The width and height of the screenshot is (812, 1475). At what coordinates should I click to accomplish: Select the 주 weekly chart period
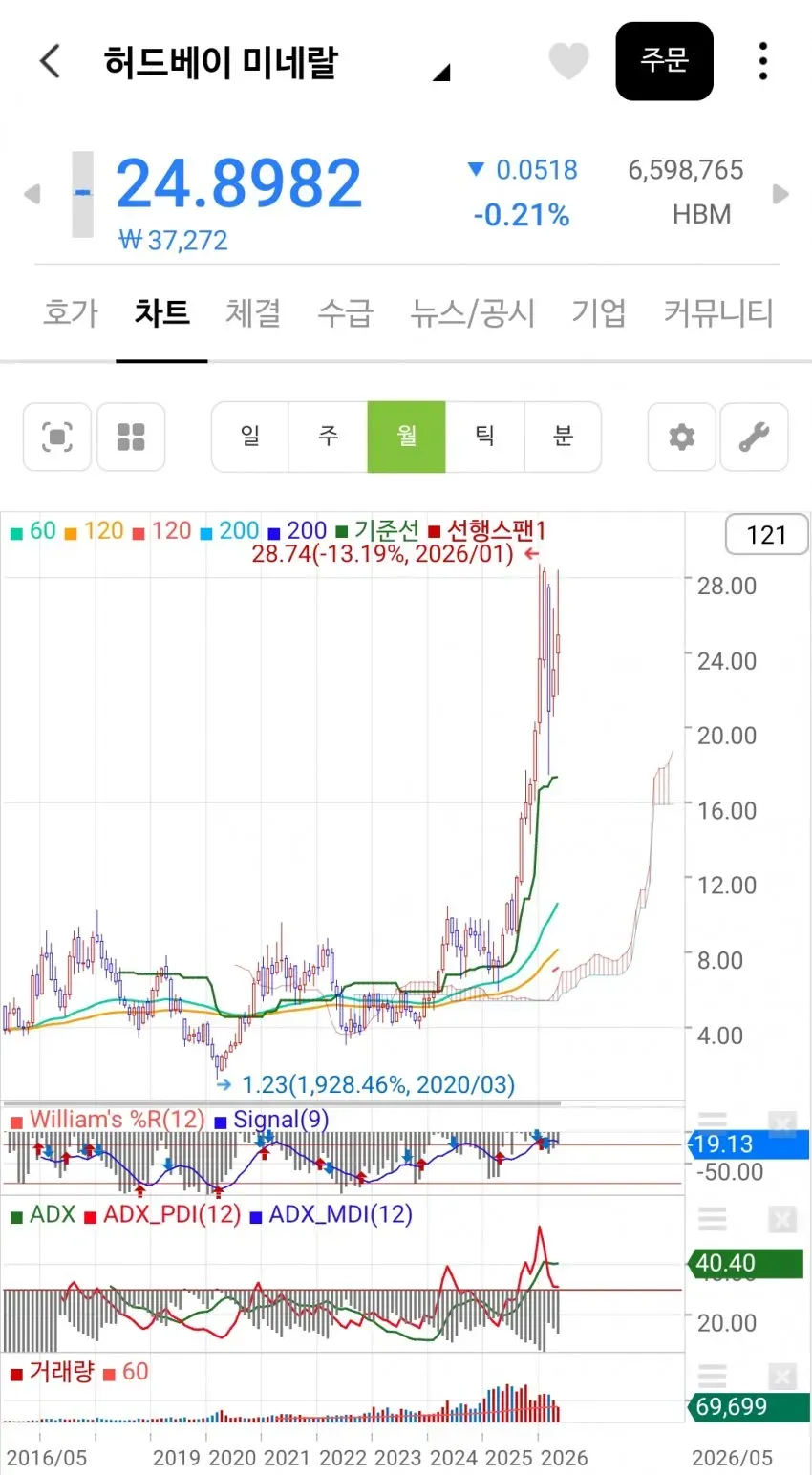point(329,437)
